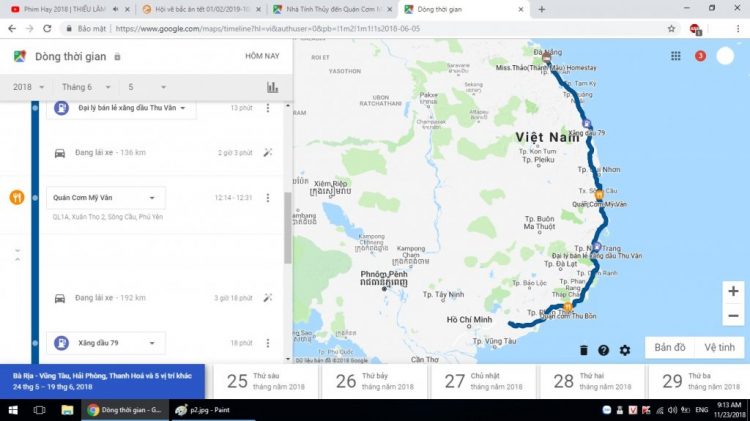Open Task View on the taskbar
Screen dimensions: 750x421
[x=39, y=410]
